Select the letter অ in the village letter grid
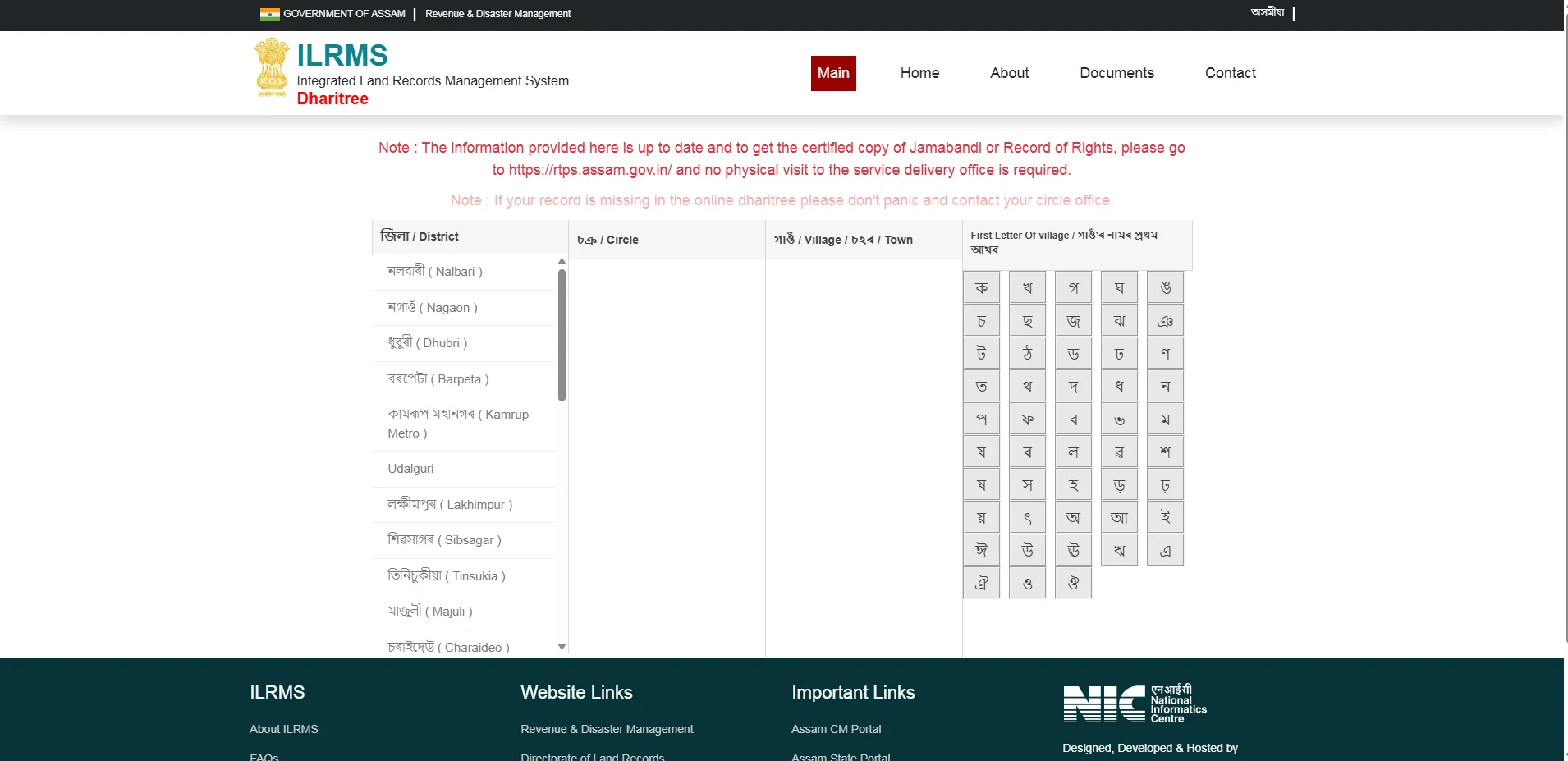 click(1073, 517)
